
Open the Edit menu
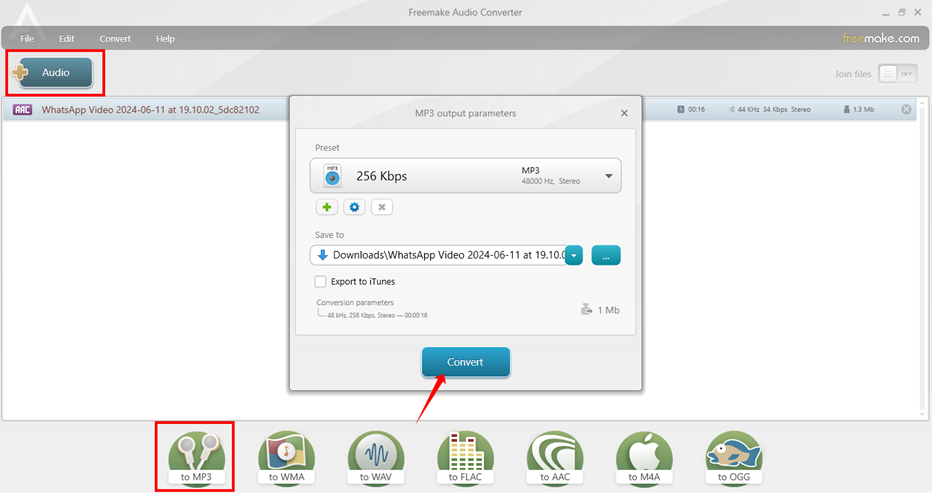pyautogui.click(x=67, y=39)
